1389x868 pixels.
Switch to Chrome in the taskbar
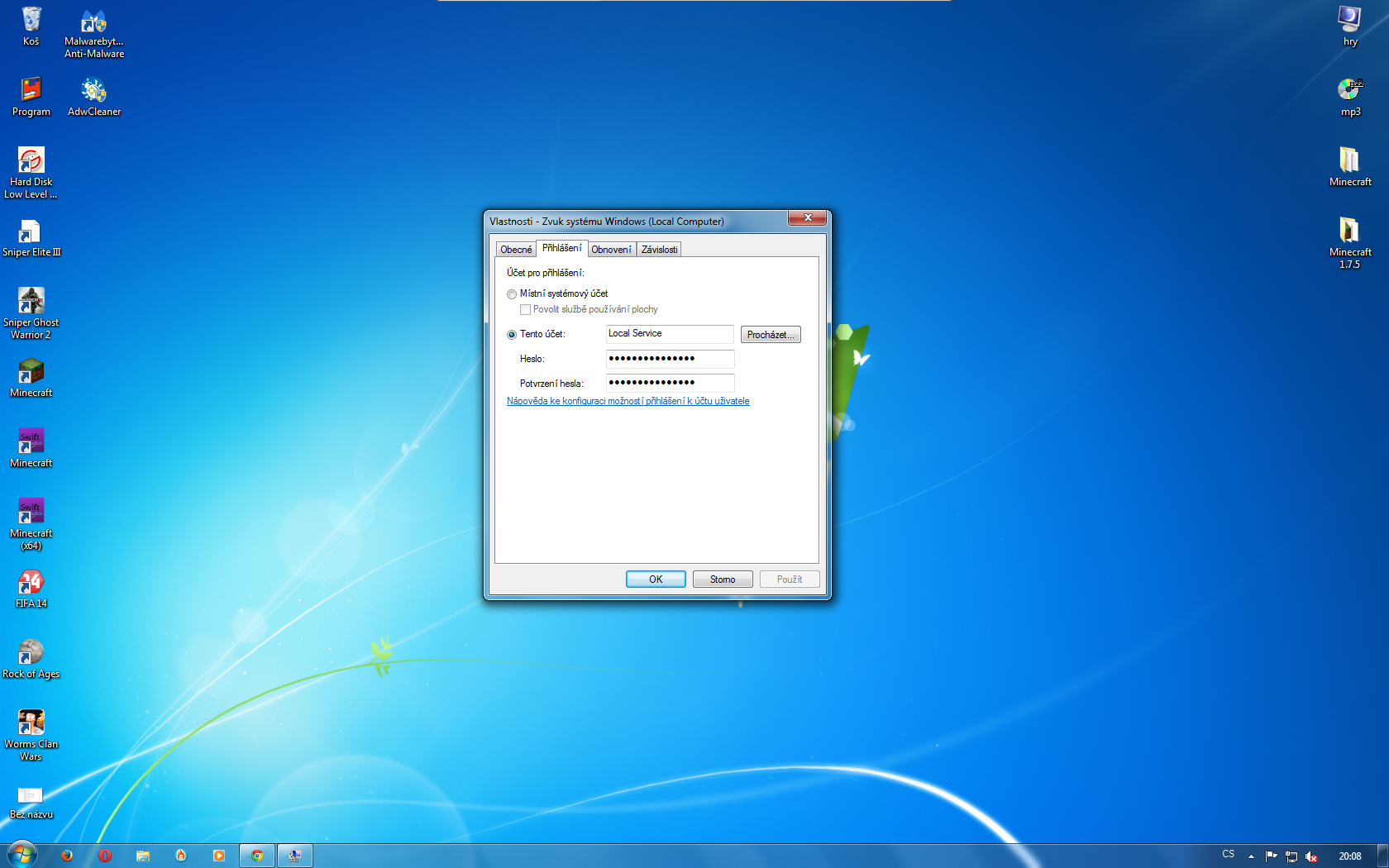click(257, 856)
